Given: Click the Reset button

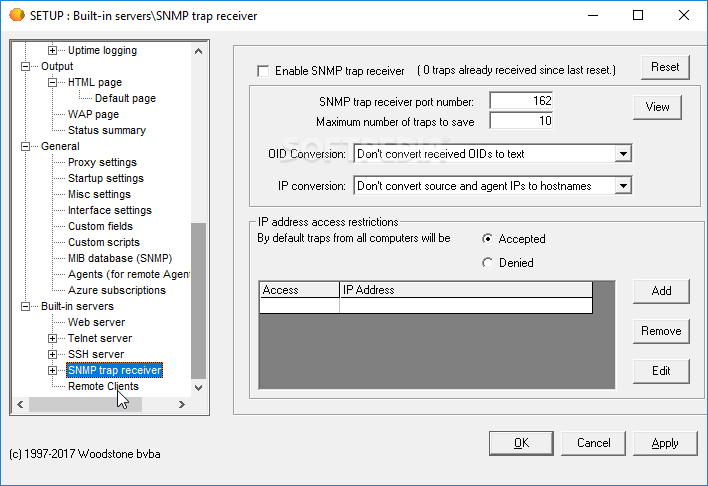Looking at the screenshot, I should (665, 67).
